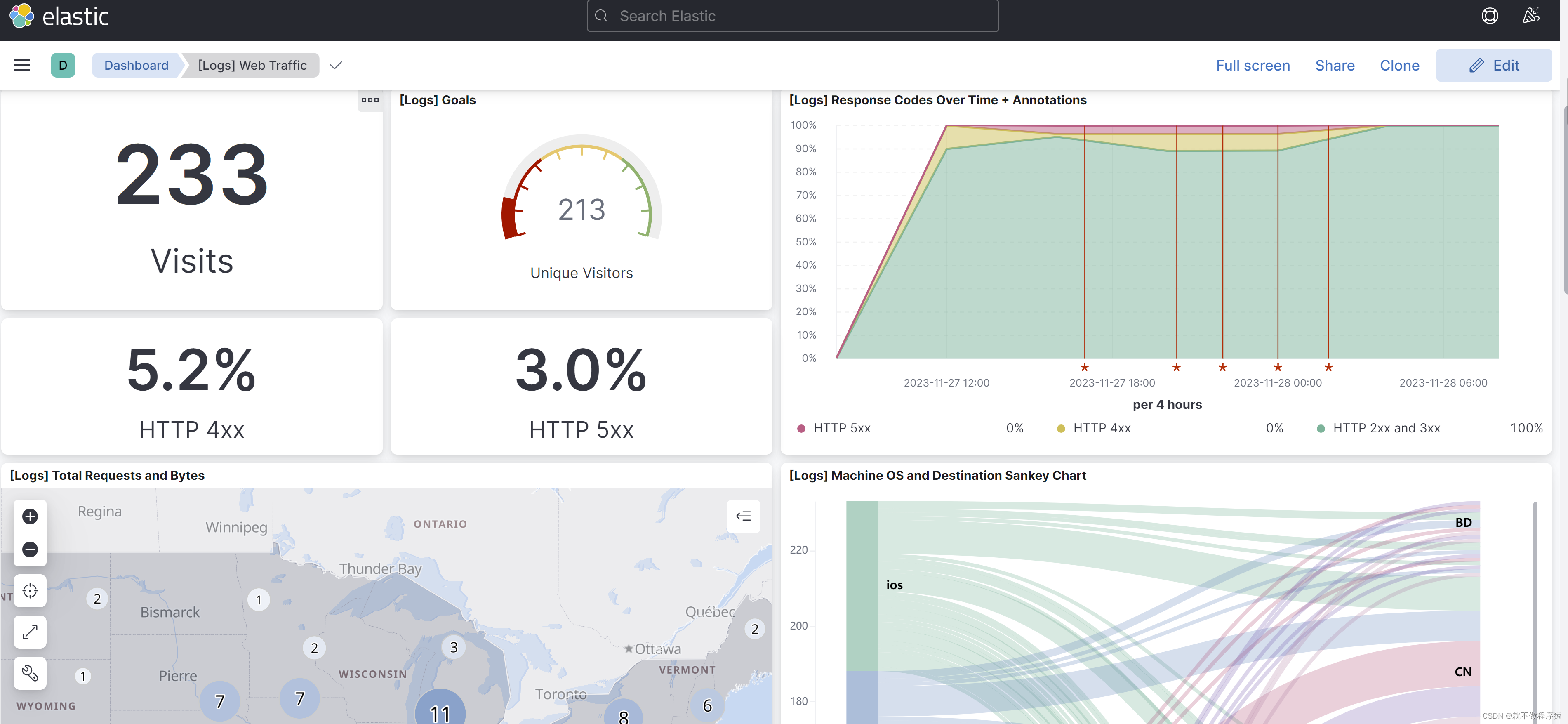Open the space selector D avatar
The image size is (1568, 724).
63,65
